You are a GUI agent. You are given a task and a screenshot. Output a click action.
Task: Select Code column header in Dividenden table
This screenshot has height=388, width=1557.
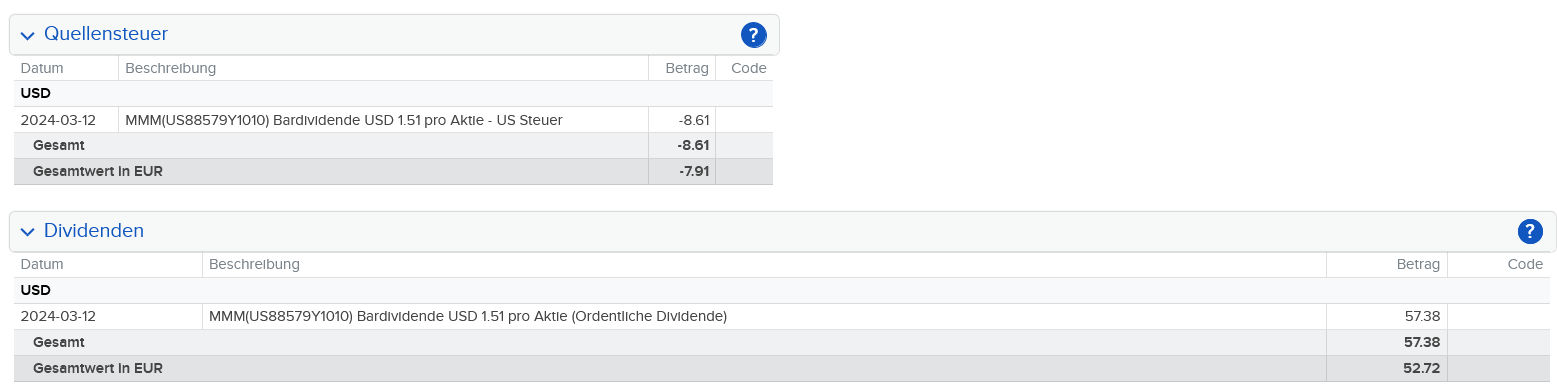click(x=1526, y=265)
